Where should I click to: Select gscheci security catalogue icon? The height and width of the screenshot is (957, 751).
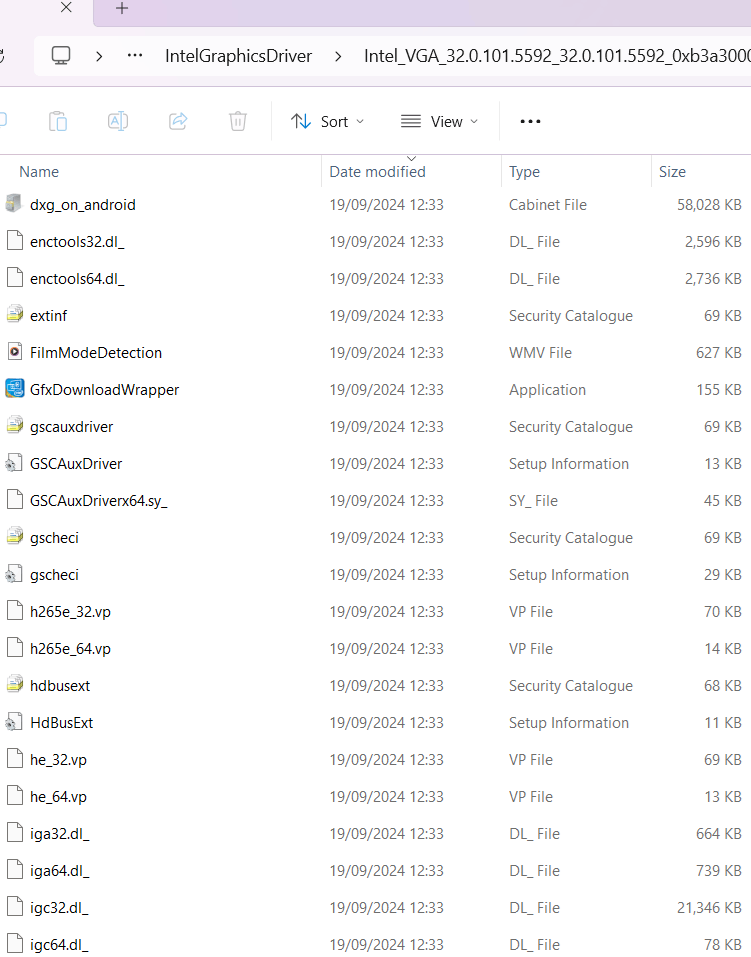pos(15,538)
